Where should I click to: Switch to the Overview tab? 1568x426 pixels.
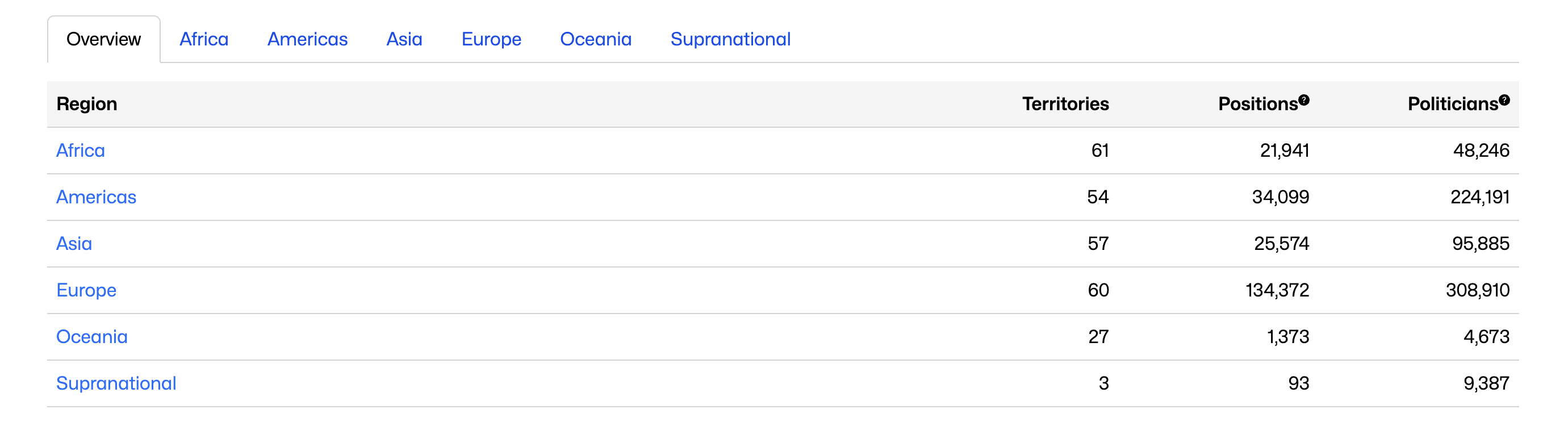tap(103, 40)
